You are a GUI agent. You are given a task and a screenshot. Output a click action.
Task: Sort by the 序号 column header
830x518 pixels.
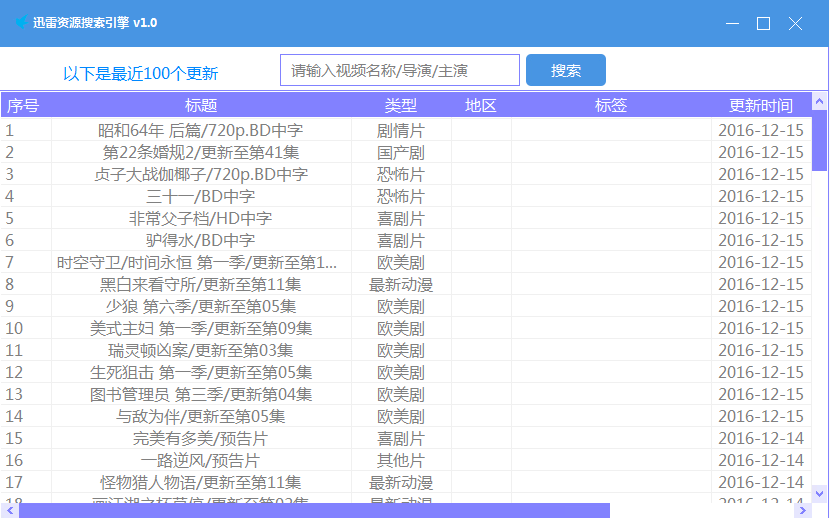pyautogui.click(x=24, y=105)
